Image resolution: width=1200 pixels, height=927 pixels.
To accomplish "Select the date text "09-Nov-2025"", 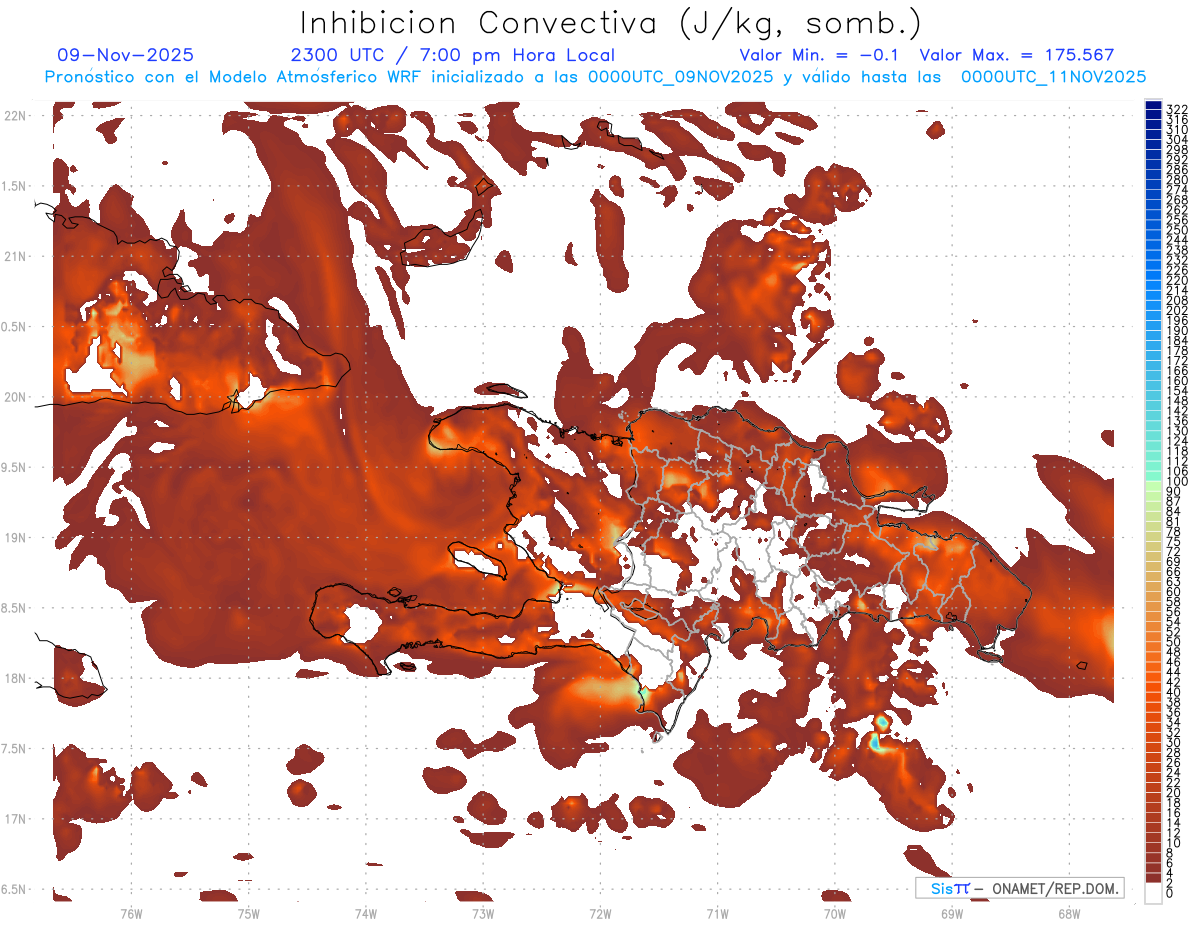I will 126,55.
